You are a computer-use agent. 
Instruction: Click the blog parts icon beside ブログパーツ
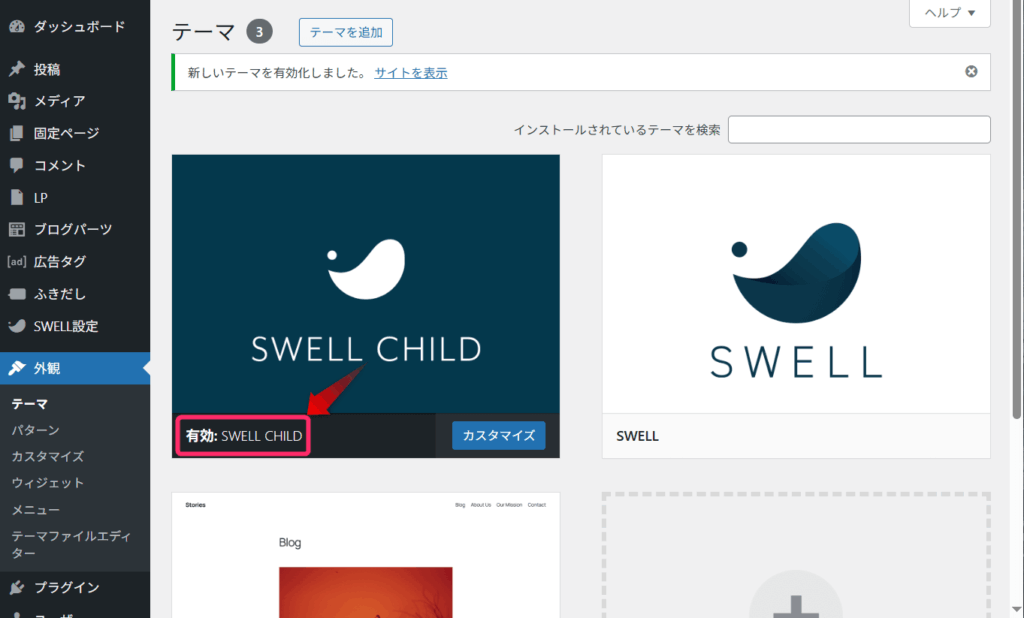point(17,229)
